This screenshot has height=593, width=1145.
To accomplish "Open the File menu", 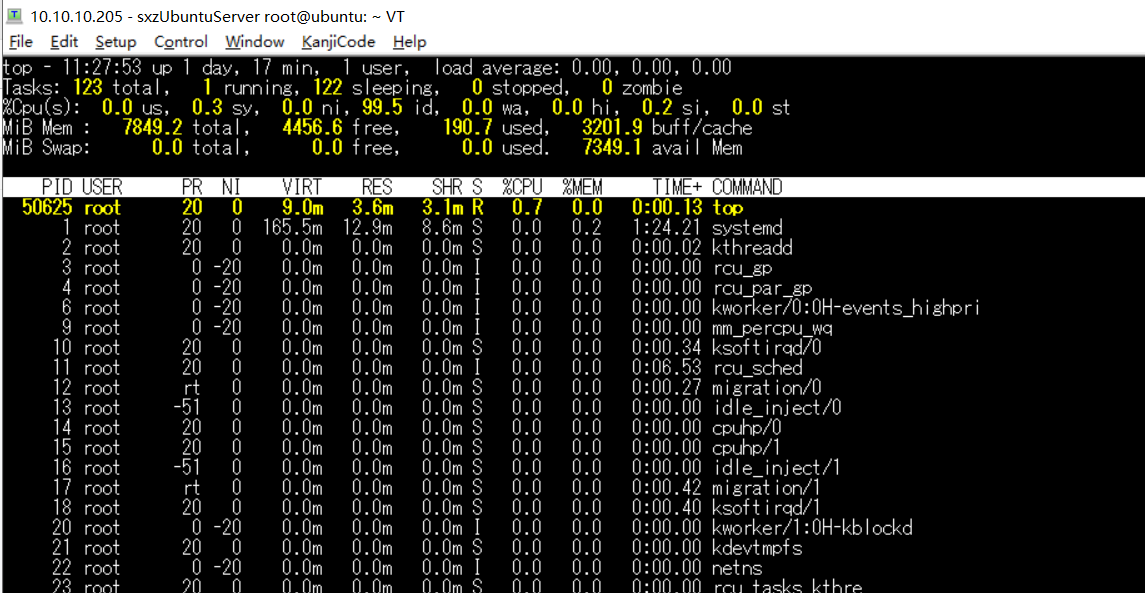I will 20,42.
